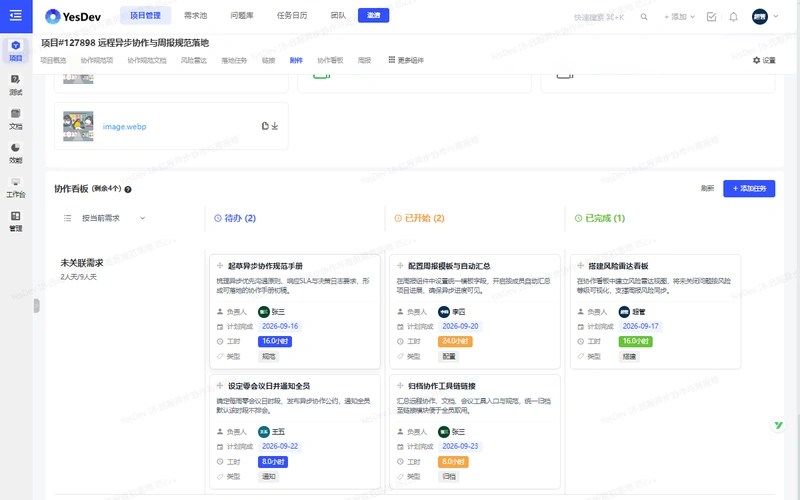Click the handle icon on the 起草异步协作规范手册 card
The image size is (800, 500).
click(220, 265)
